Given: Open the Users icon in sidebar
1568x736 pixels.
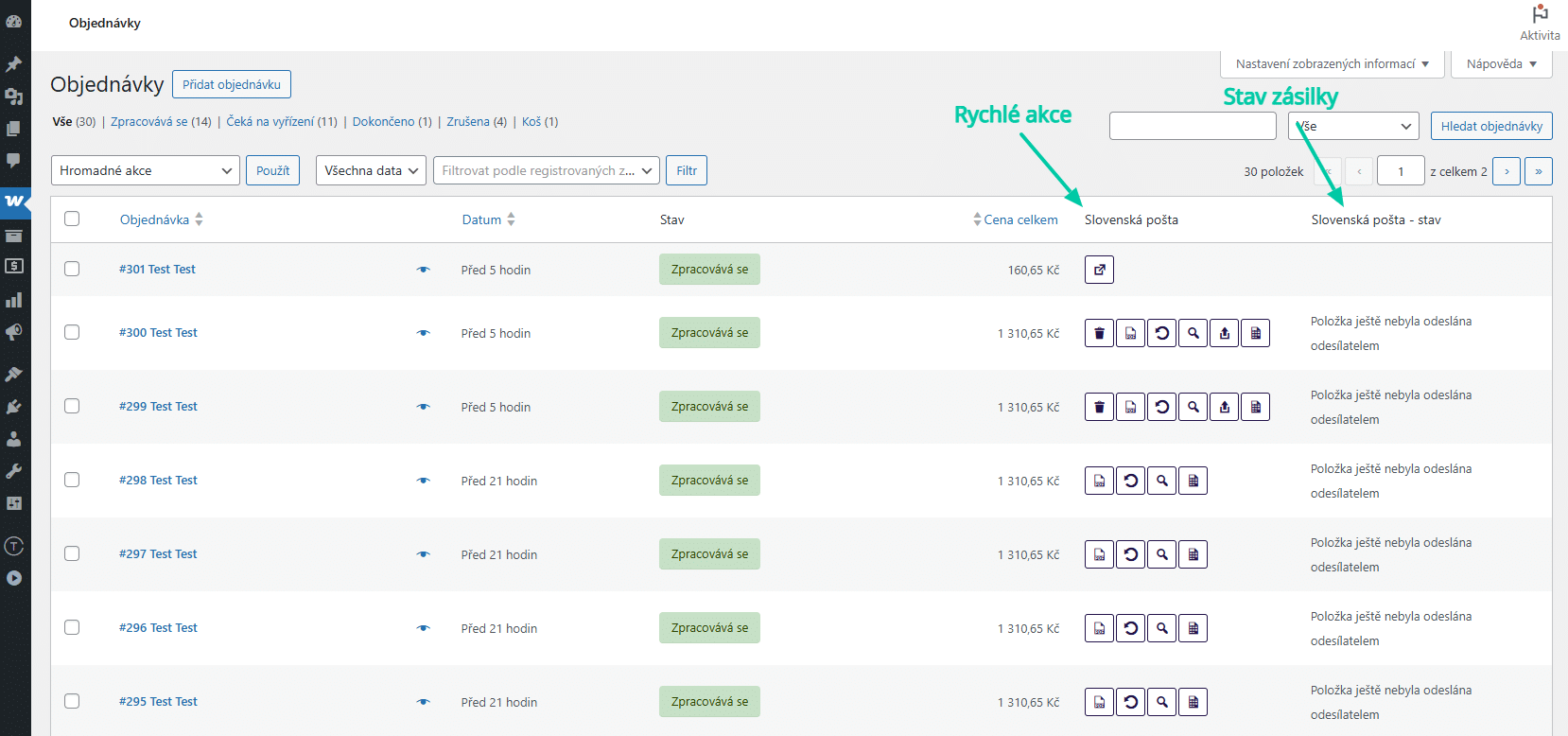Looking at the screenshot, I should pos(14,439).
